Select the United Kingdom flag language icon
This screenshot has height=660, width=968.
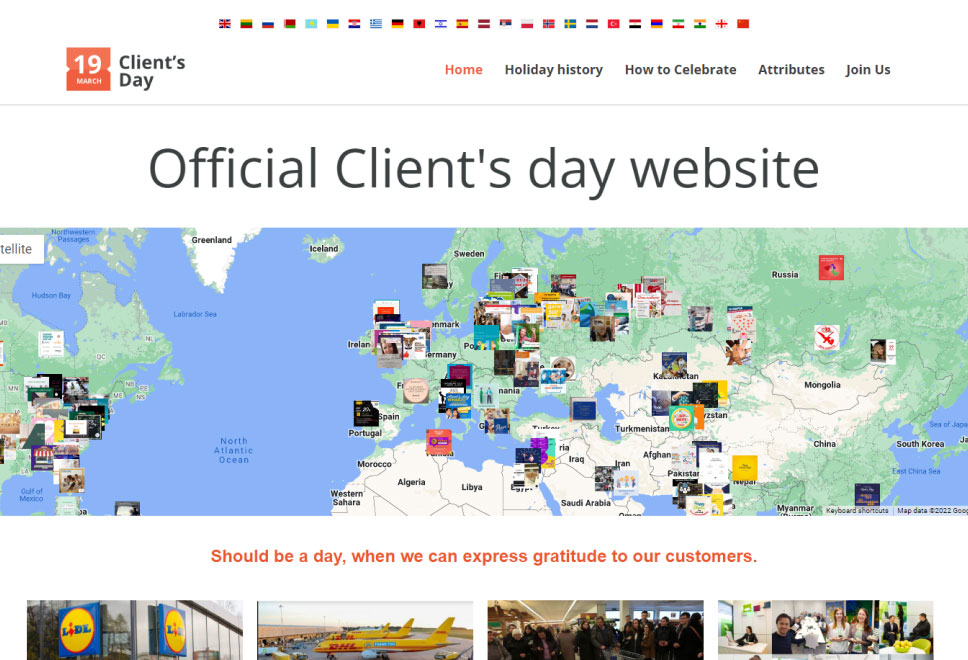(225, 21)
